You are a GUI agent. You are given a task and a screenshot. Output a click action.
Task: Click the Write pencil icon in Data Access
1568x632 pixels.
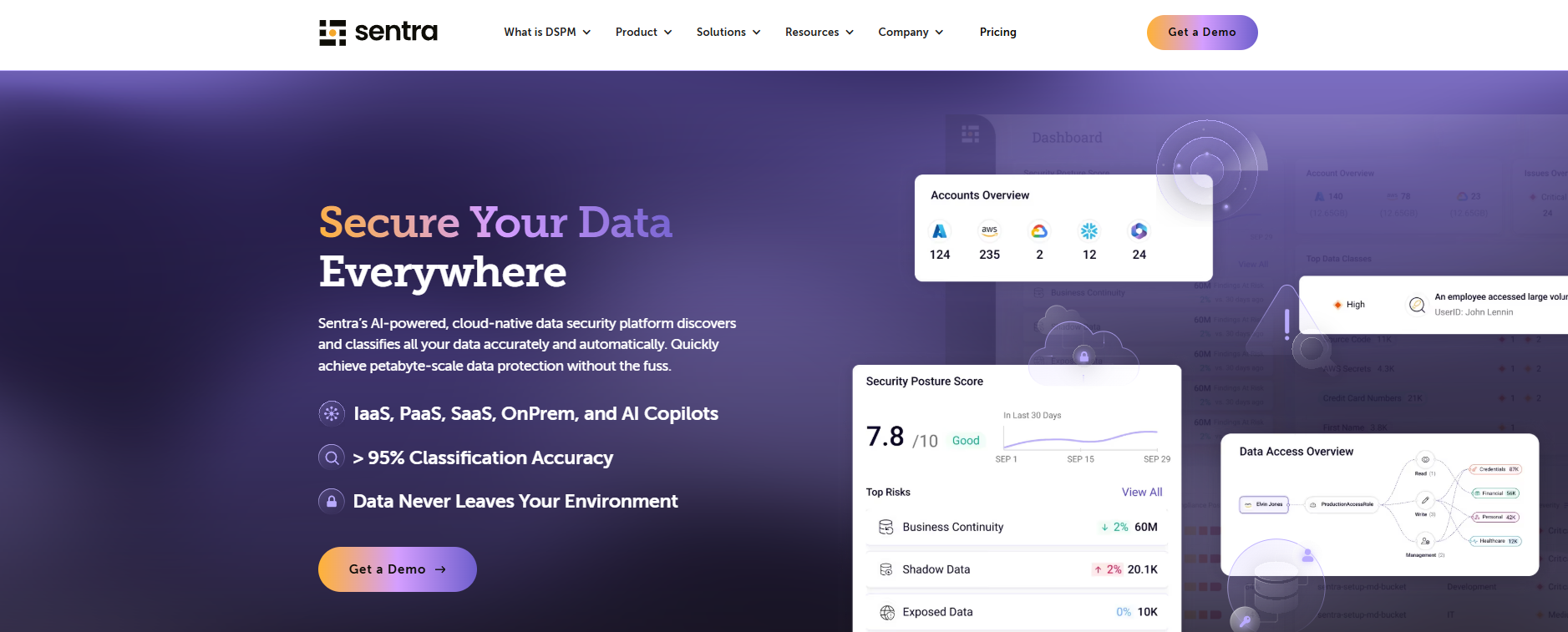coord(1425,500)
